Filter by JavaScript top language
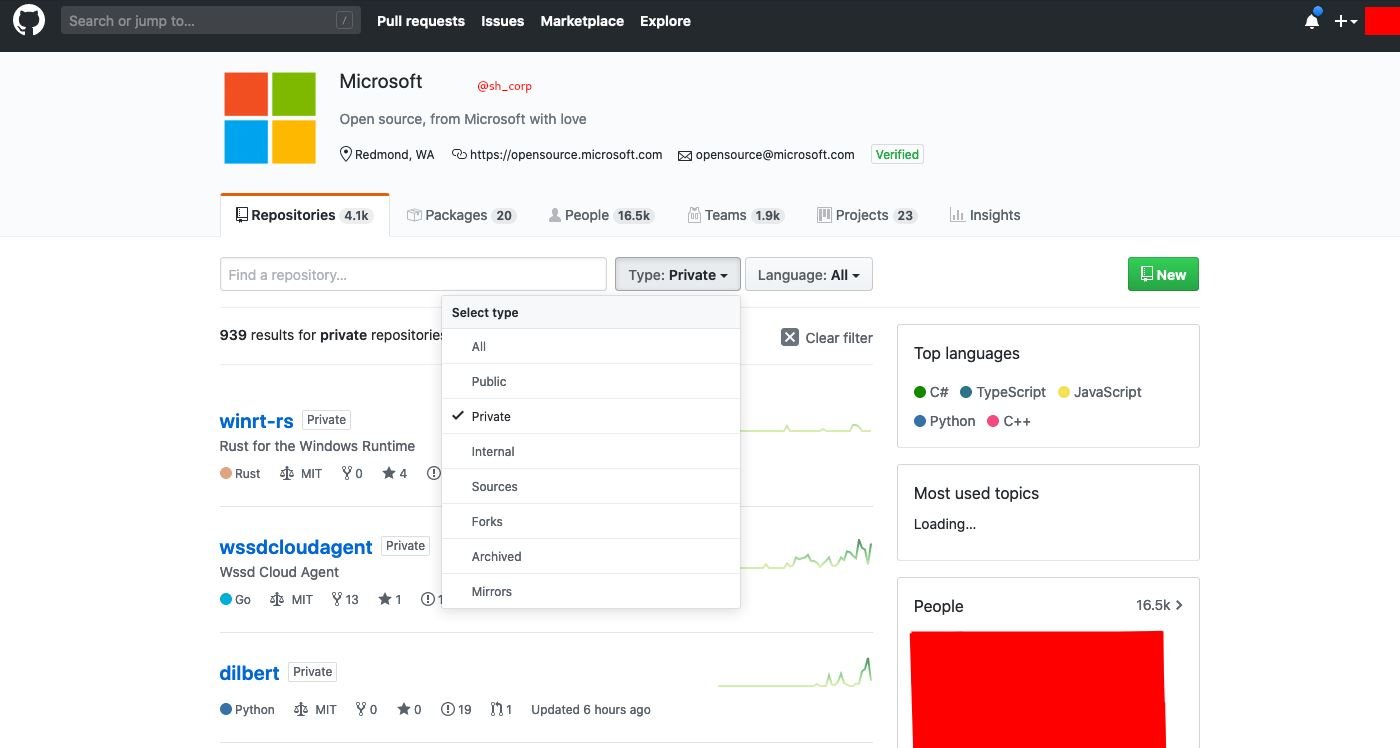The height and width of the screenshot is (748, 1400). [x=1100, y=392]
